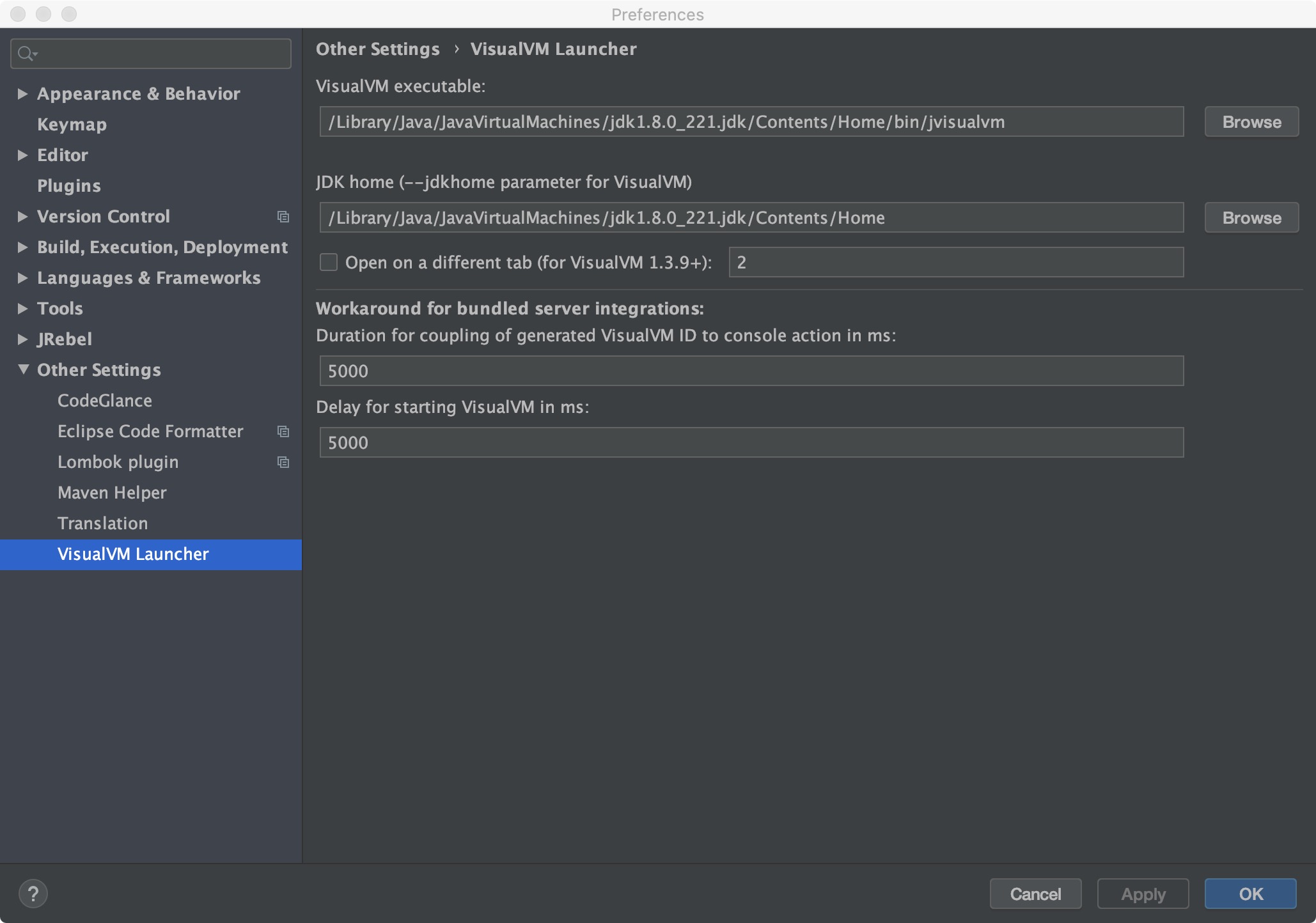The width and height of the screenshot is (1316, 923).
Task: Expand the Editor settings node
Action: click(22, 155)
